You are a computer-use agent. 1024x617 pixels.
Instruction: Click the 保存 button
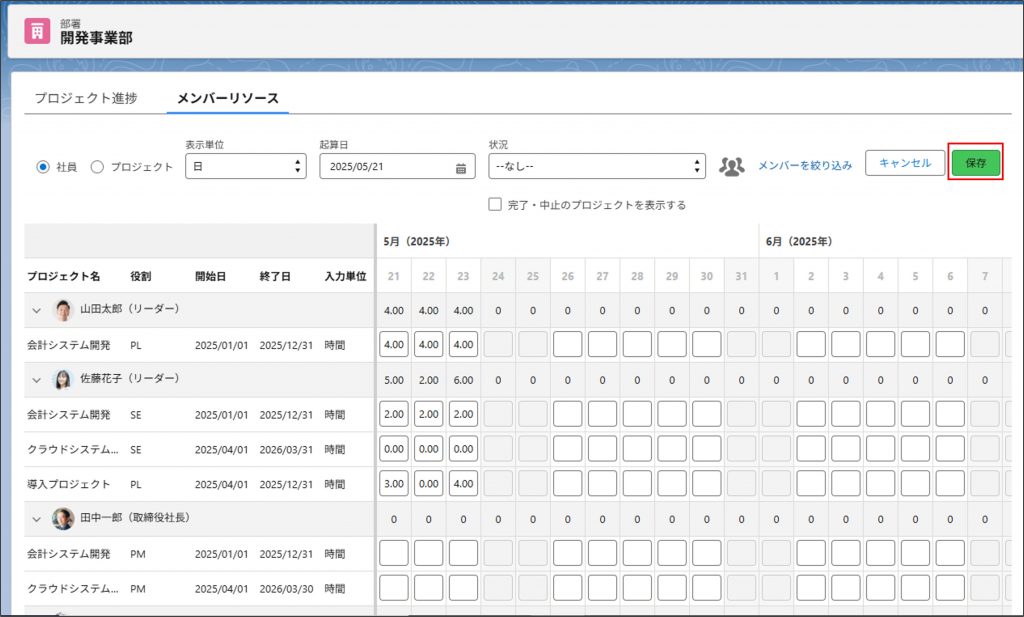pos(975,163)
